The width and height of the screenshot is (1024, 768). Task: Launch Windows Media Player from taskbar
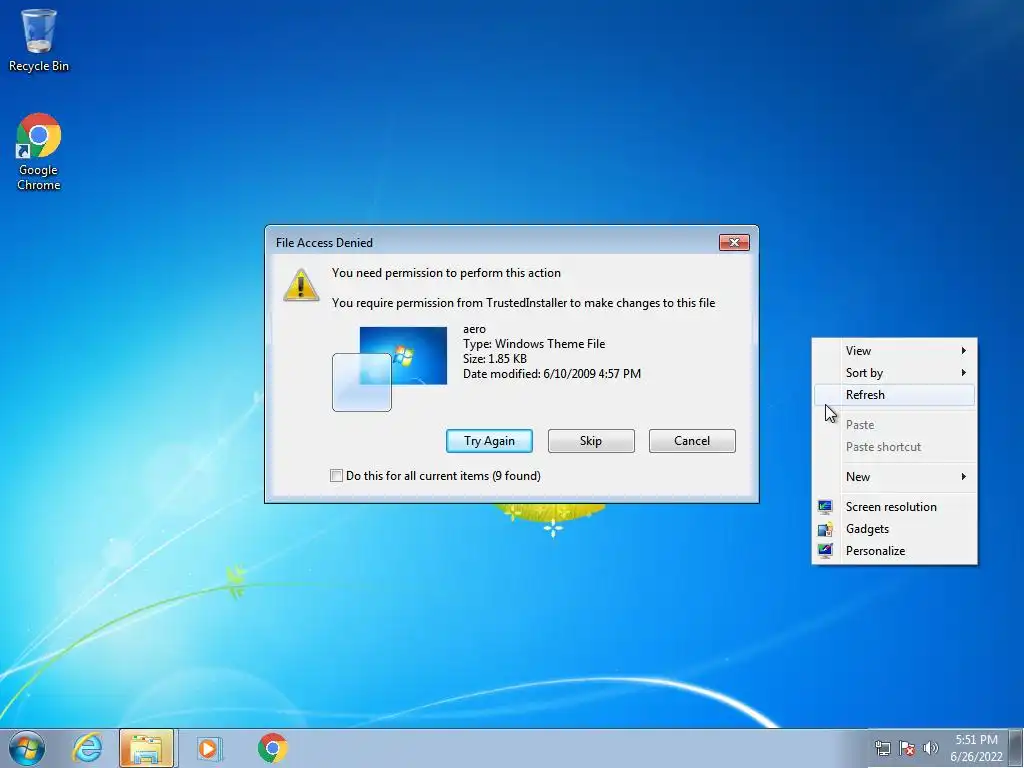209,748
